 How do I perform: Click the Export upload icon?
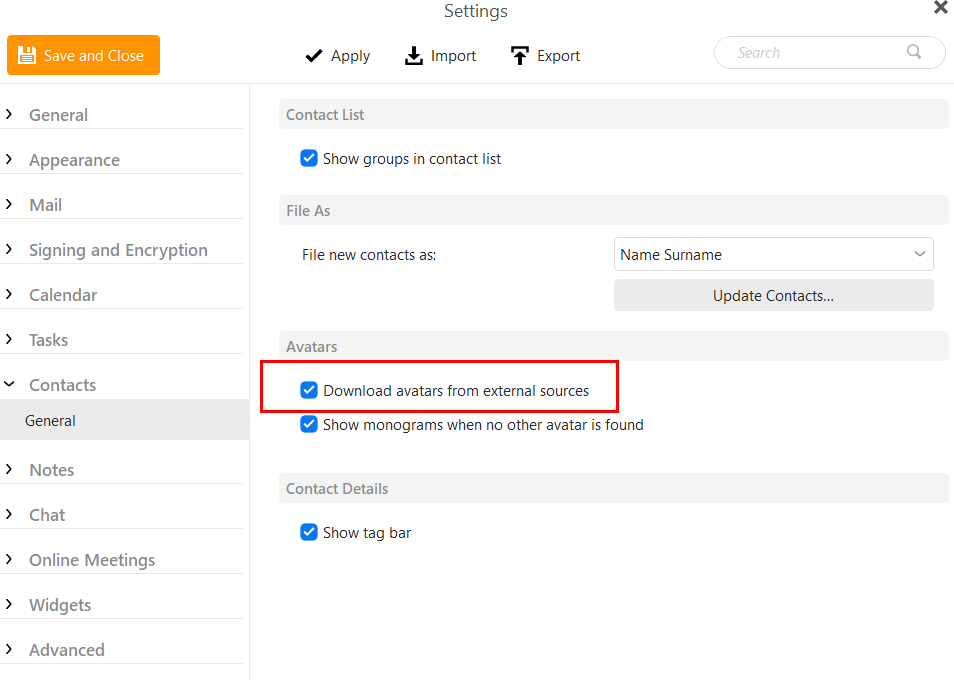[x=520, y=56]
